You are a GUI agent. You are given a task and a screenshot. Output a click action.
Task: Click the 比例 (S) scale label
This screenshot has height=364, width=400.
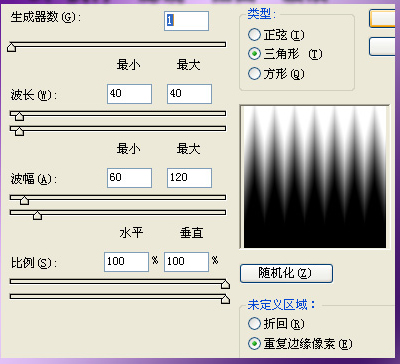pyautogui.click(x=34, y=263)
